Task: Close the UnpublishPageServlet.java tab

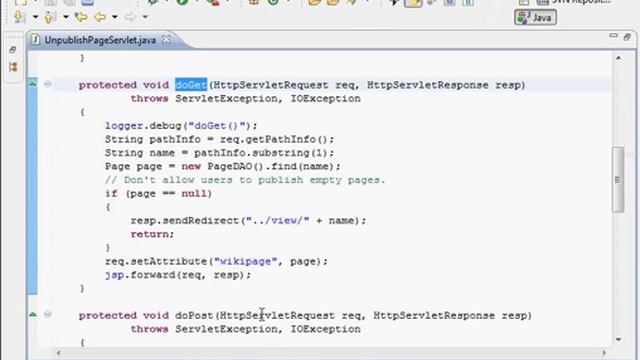Action: (x=166, y=40)
